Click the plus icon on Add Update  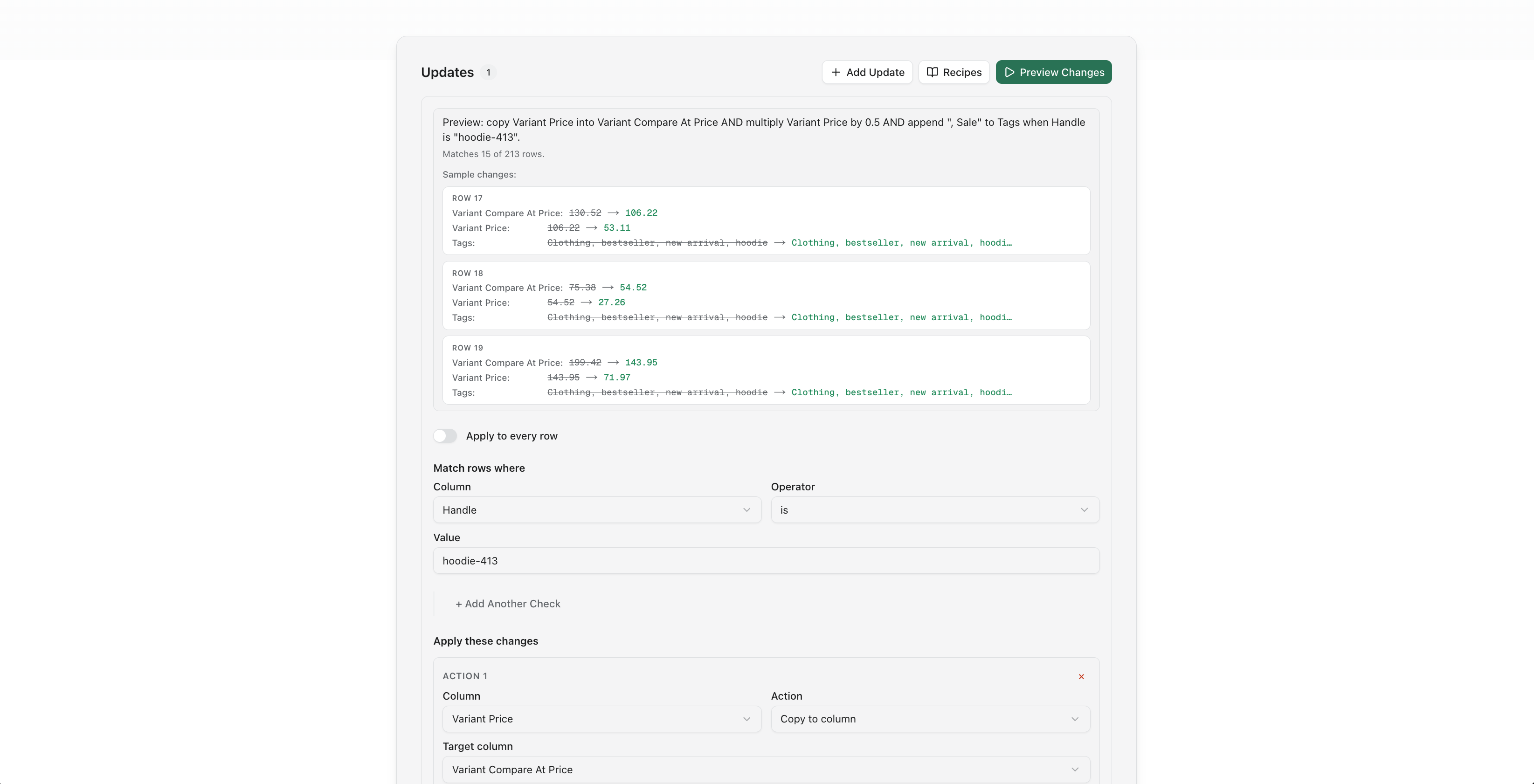pos(836,72)
